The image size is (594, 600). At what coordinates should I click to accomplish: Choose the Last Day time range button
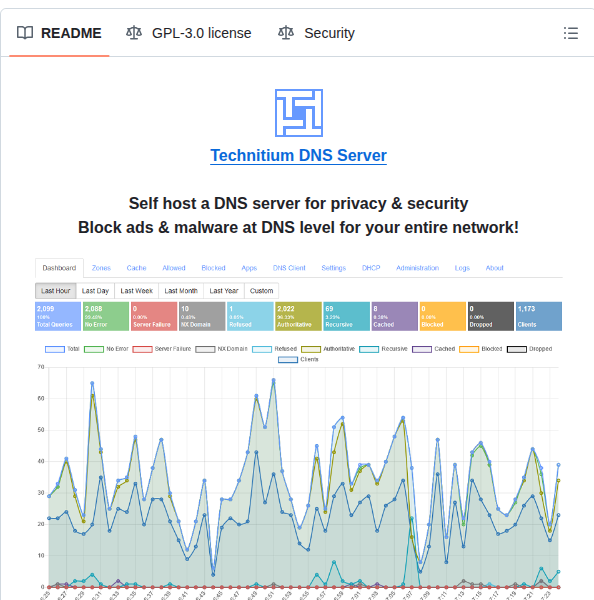pyautogui.click(x=95, y=291)
